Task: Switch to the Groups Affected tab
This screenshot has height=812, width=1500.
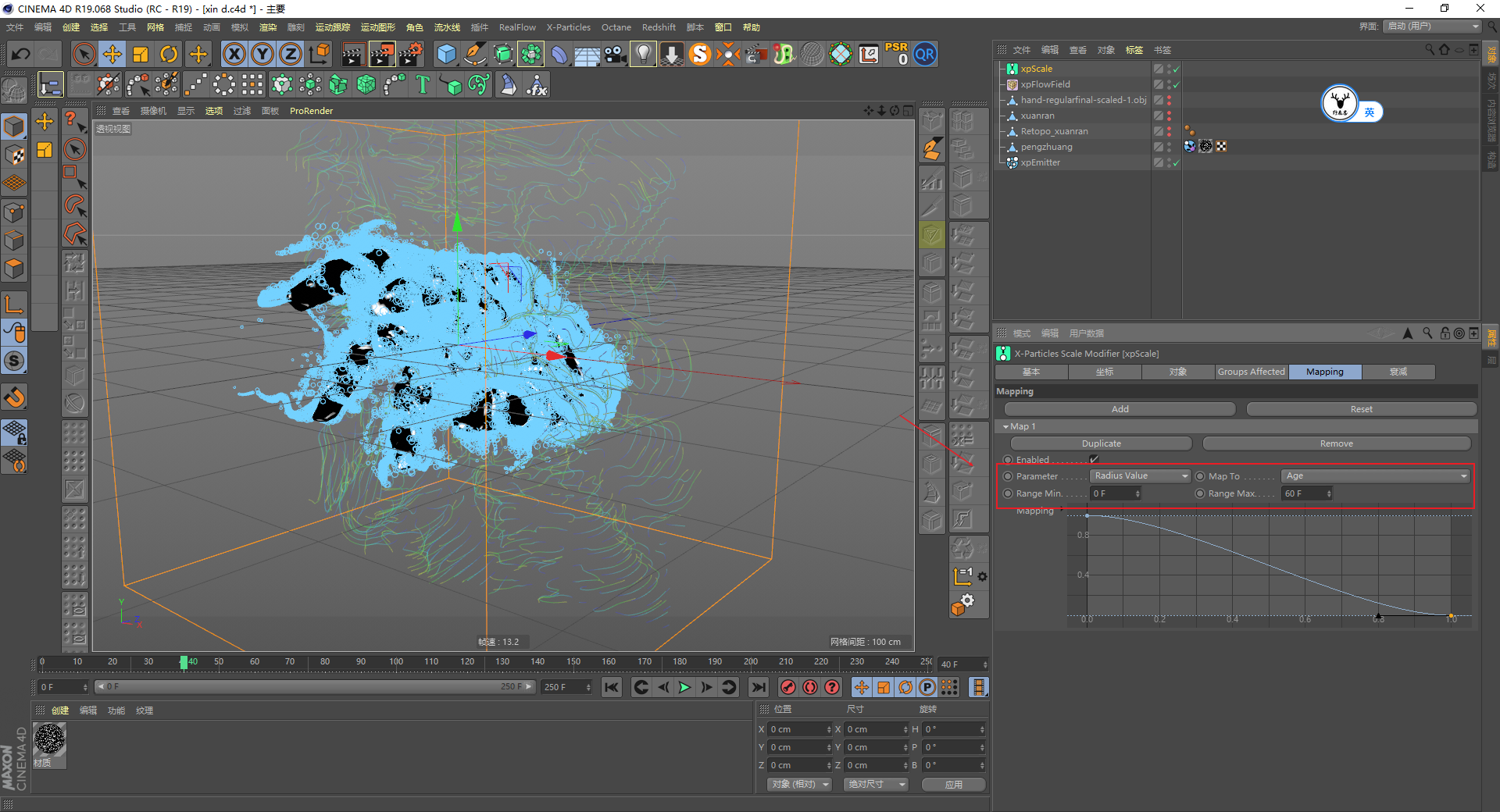Action: click(x=1251, y=372)
